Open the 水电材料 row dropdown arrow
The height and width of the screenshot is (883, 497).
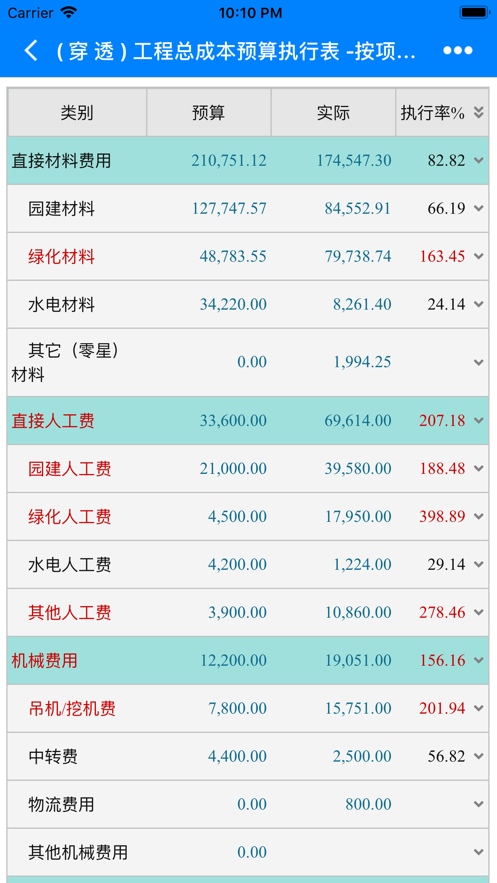(478, 304)
